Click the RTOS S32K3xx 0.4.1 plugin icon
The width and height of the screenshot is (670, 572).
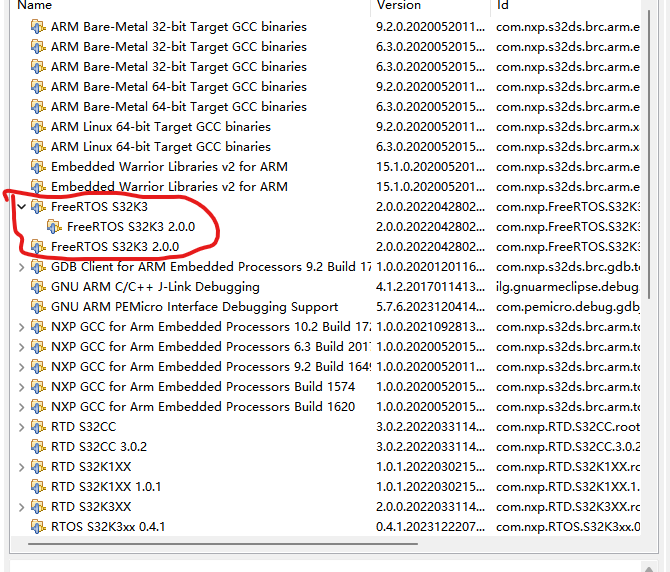[38, 527]
